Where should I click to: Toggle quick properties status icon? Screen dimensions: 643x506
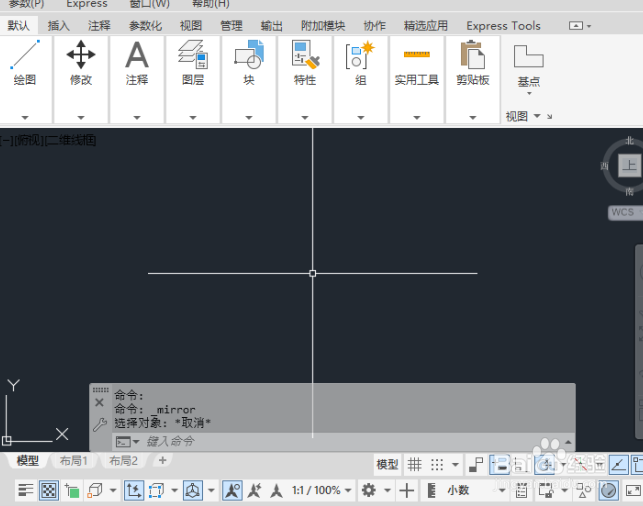(x=521, y=490)
